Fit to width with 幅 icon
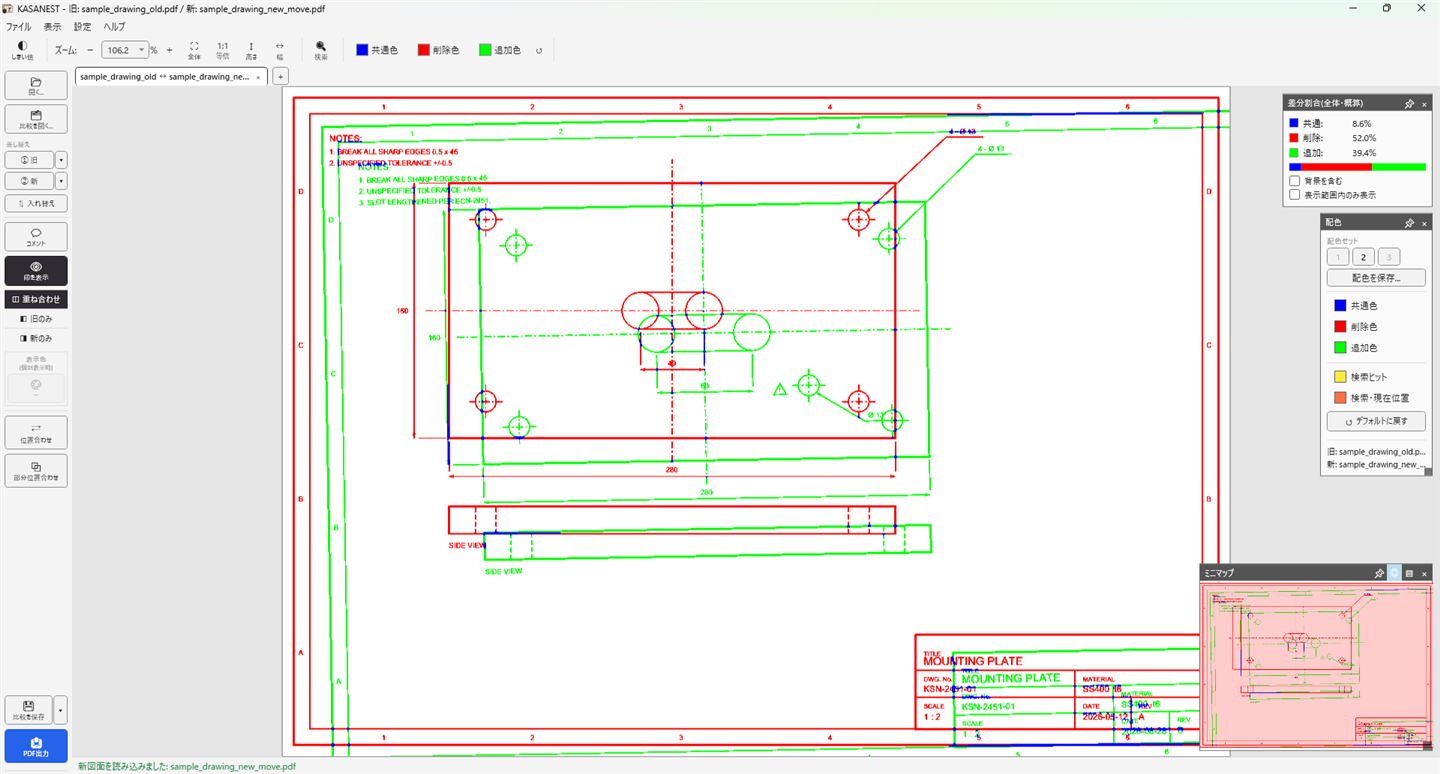Screen dimensions: 1440x774 pos(279,50)
